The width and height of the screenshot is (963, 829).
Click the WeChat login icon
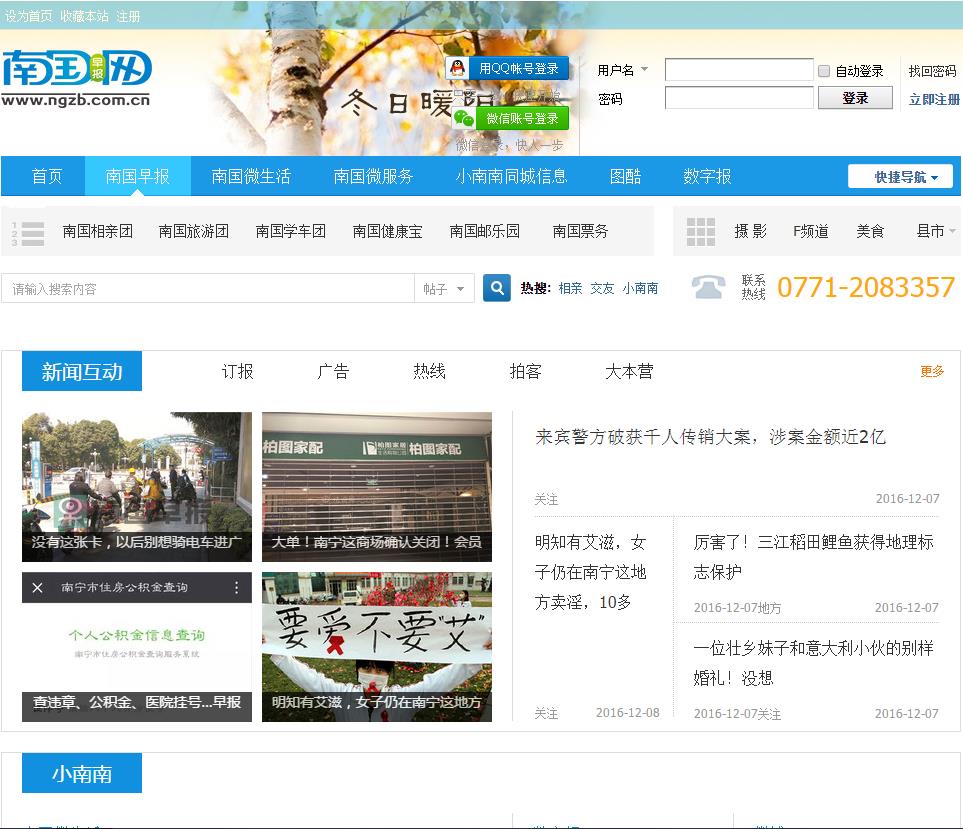tap(464, 118)
